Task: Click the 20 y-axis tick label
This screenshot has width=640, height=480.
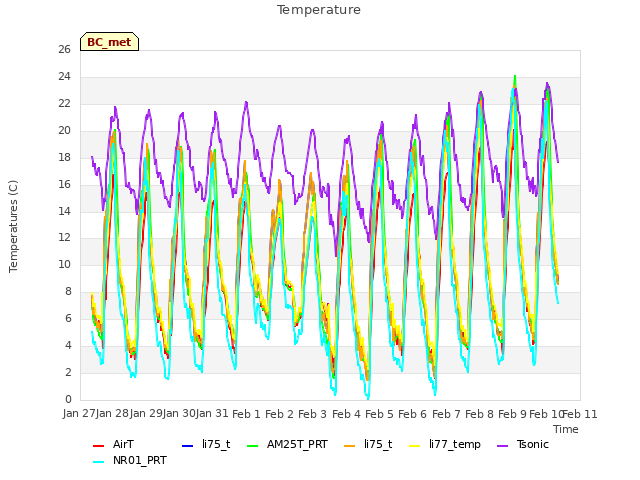Action: coord(64,130)
